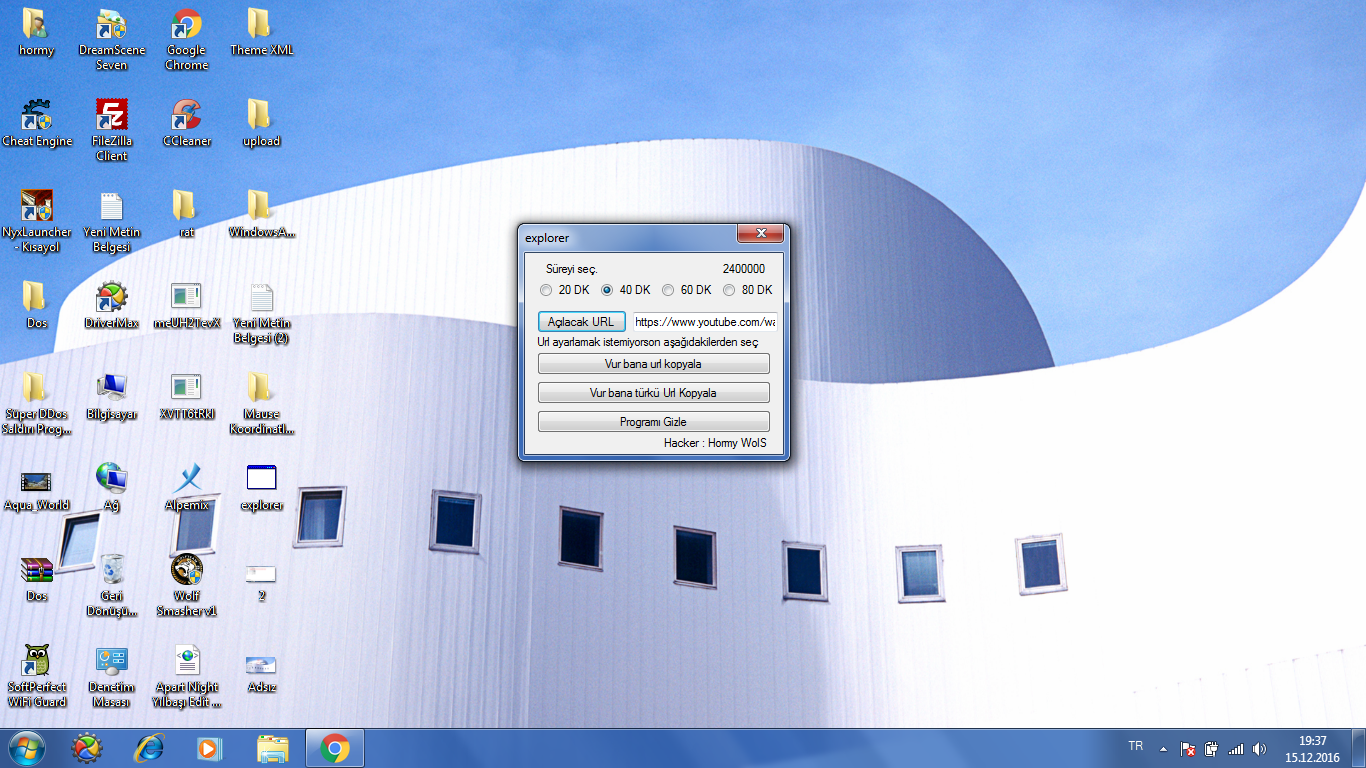Select the Ağ network icon
1366x768 pixels.
(112, 488)
